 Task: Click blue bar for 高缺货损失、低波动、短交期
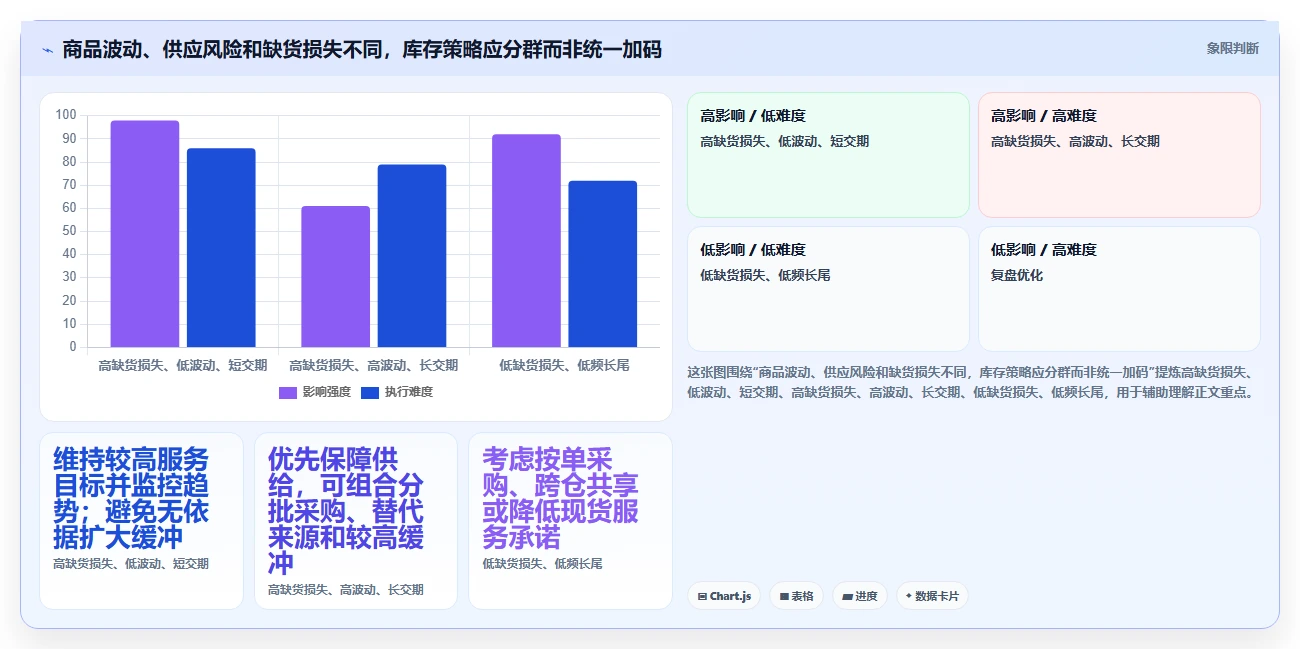click(x=221, y=248)
